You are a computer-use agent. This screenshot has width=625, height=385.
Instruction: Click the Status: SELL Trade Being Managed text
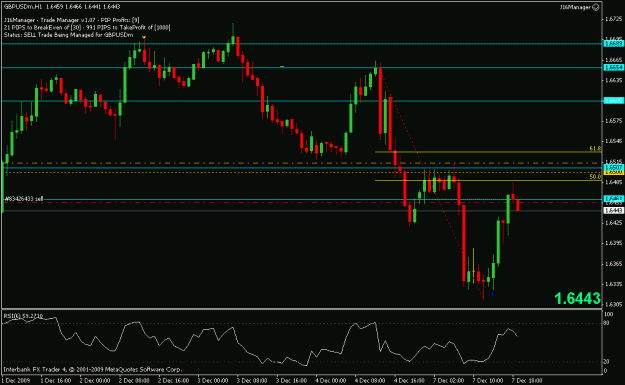(68, 35)
